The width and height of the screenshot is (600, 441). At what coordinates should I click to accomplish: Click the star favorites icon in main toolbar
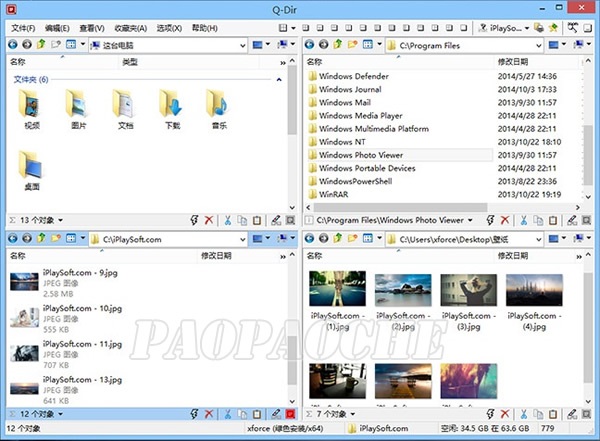coord(553,28)
